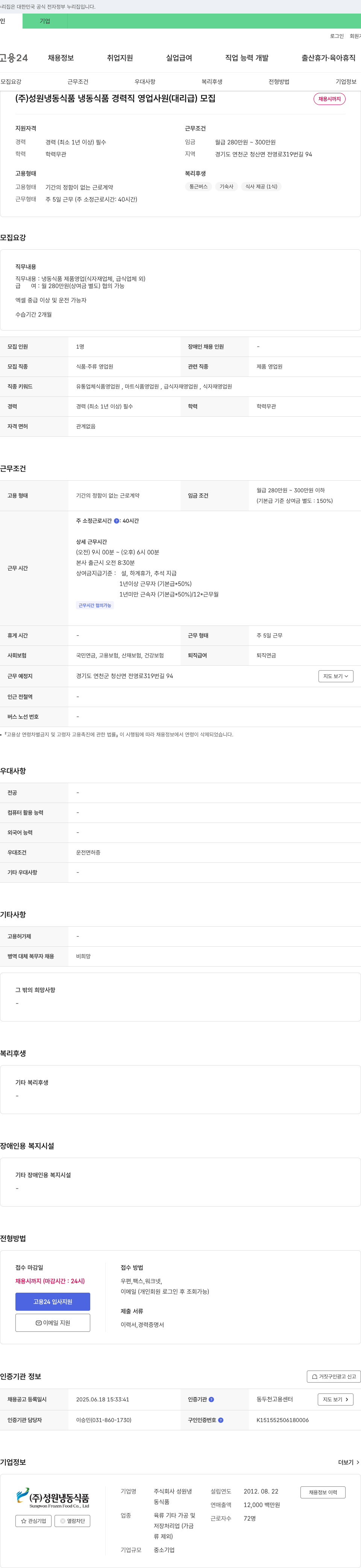
Task: Switch to the 기업 tab at top
Action: pyautogui.click(x=44, y=21)
